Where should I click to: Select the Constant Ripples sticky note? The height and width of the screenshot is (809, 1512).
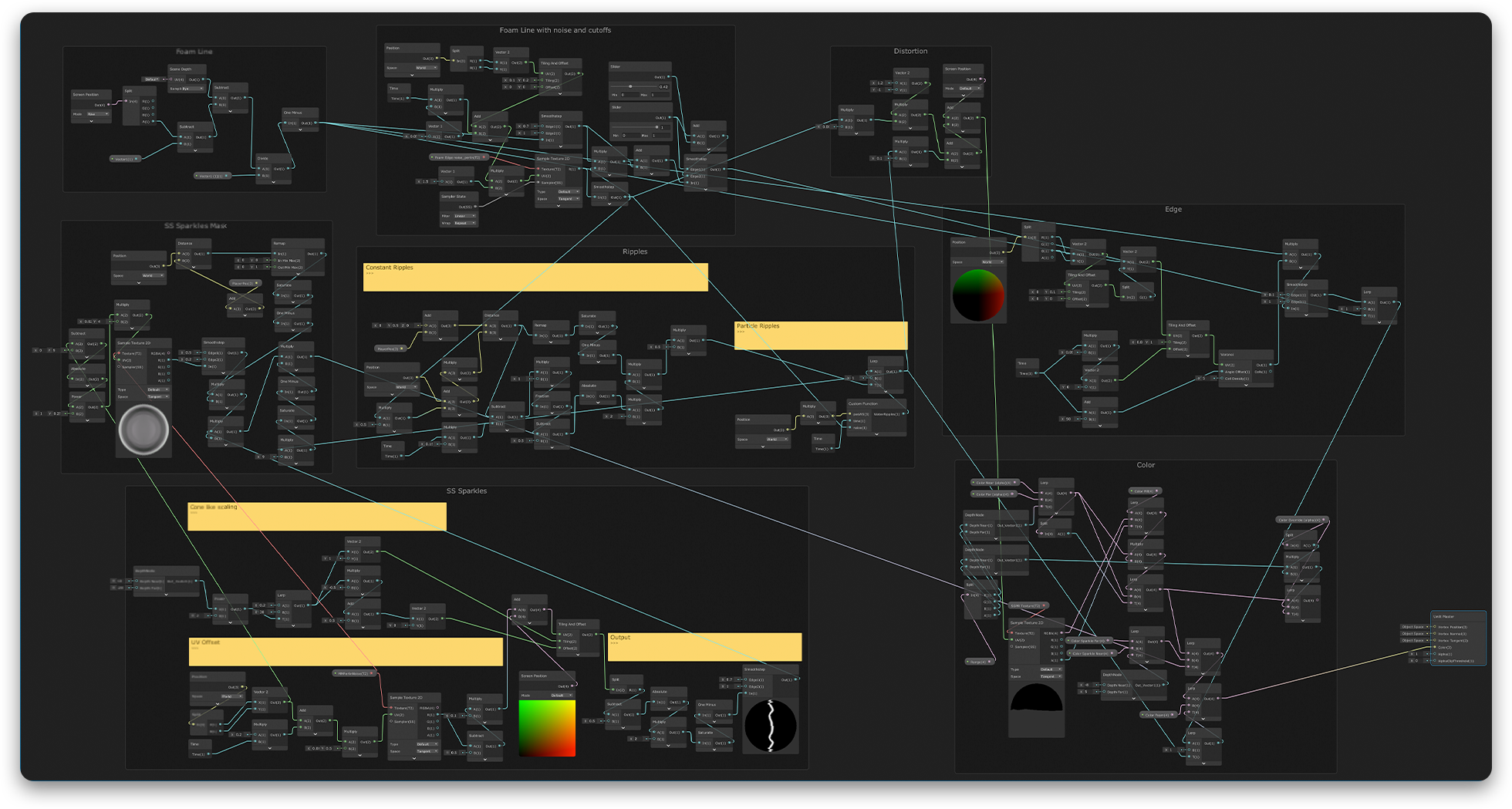tap(535, 277)
